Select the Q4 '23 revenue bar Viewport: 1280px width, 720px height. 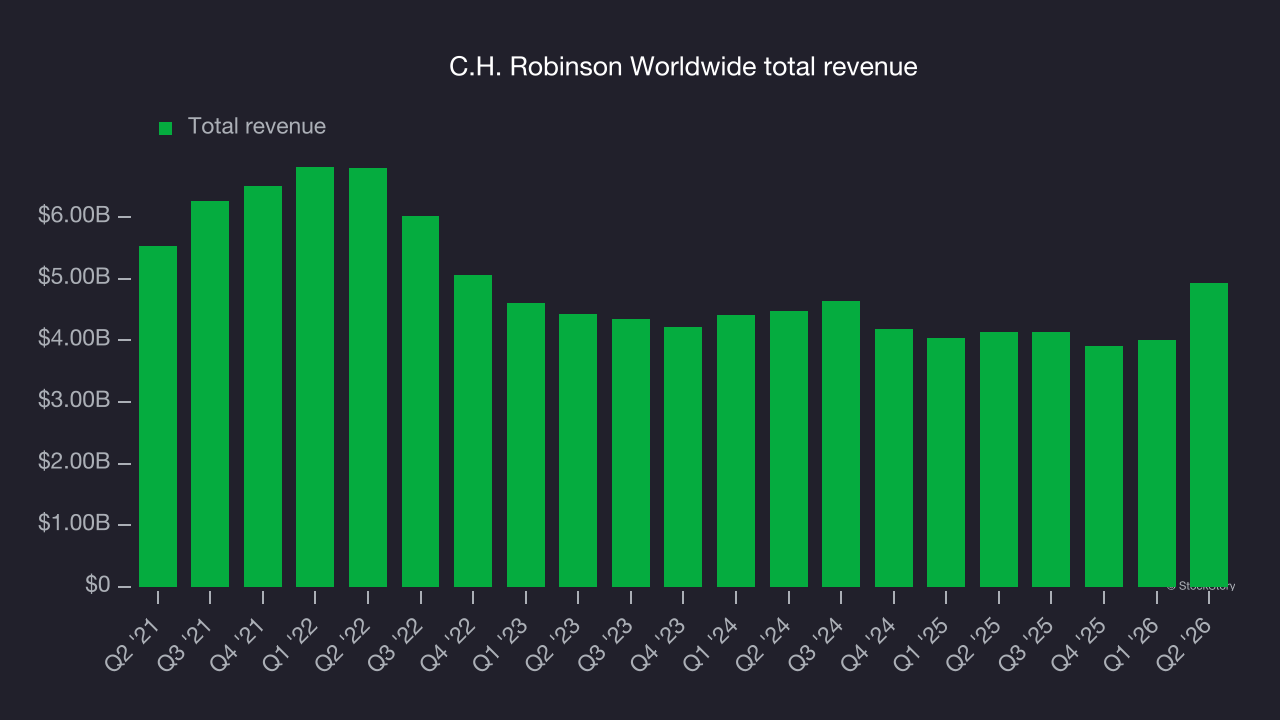pyautogui.click(x=683, y=457)
